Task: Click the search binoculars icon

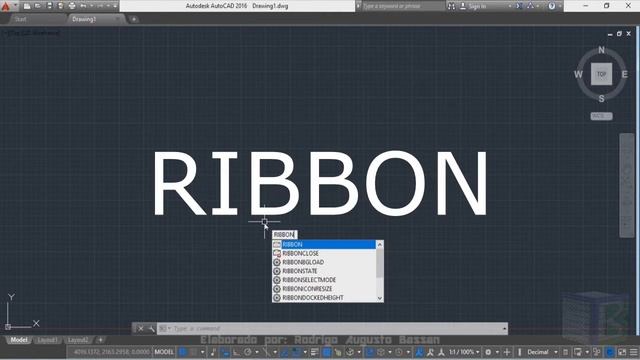Action: [451, 6]
